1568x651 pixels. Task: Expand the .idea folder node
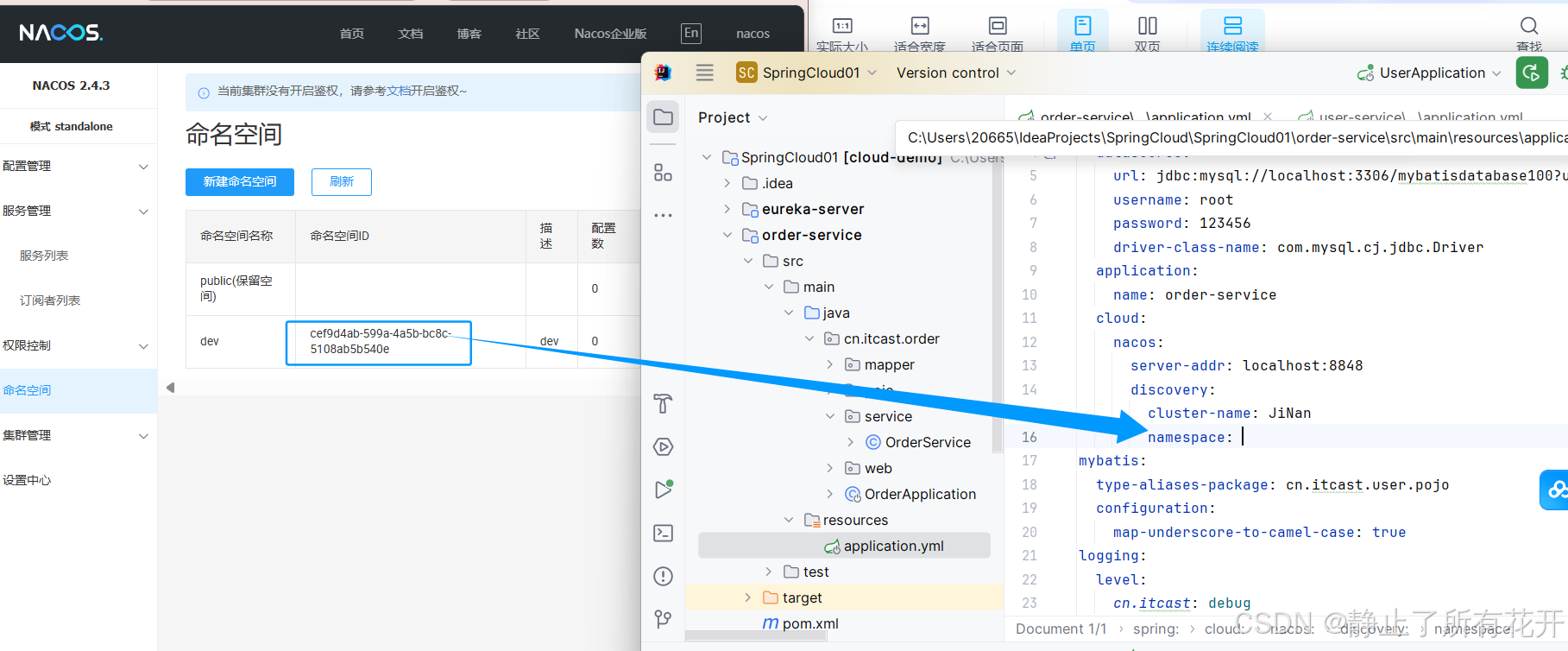[x=727, y=183]
